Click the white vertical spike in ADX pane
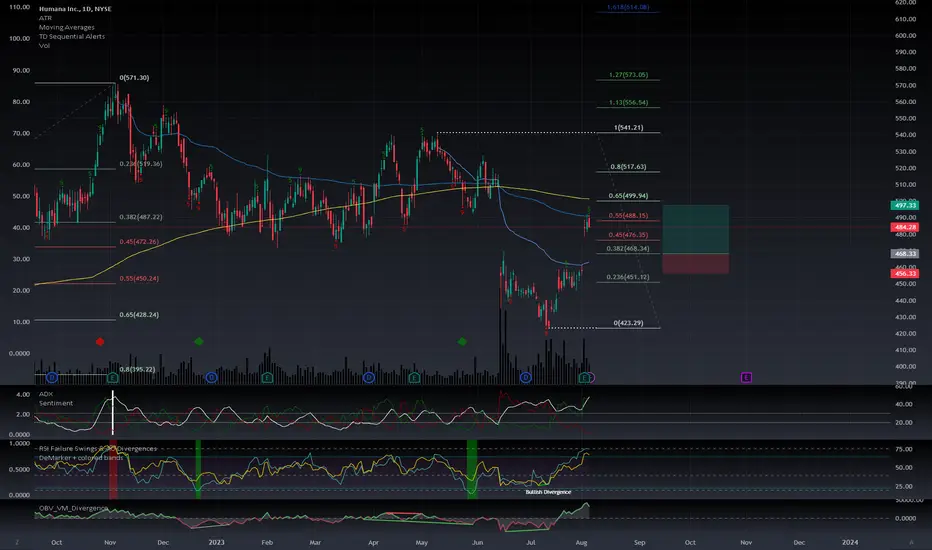 [x=113, y=413]
